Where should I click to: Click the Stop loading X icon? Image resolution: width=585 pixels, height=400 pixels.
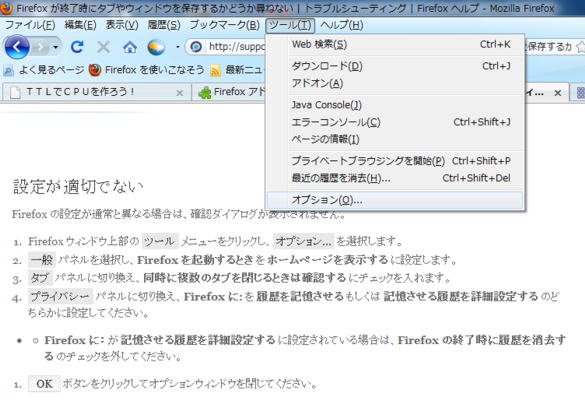(x=103, y=47)
